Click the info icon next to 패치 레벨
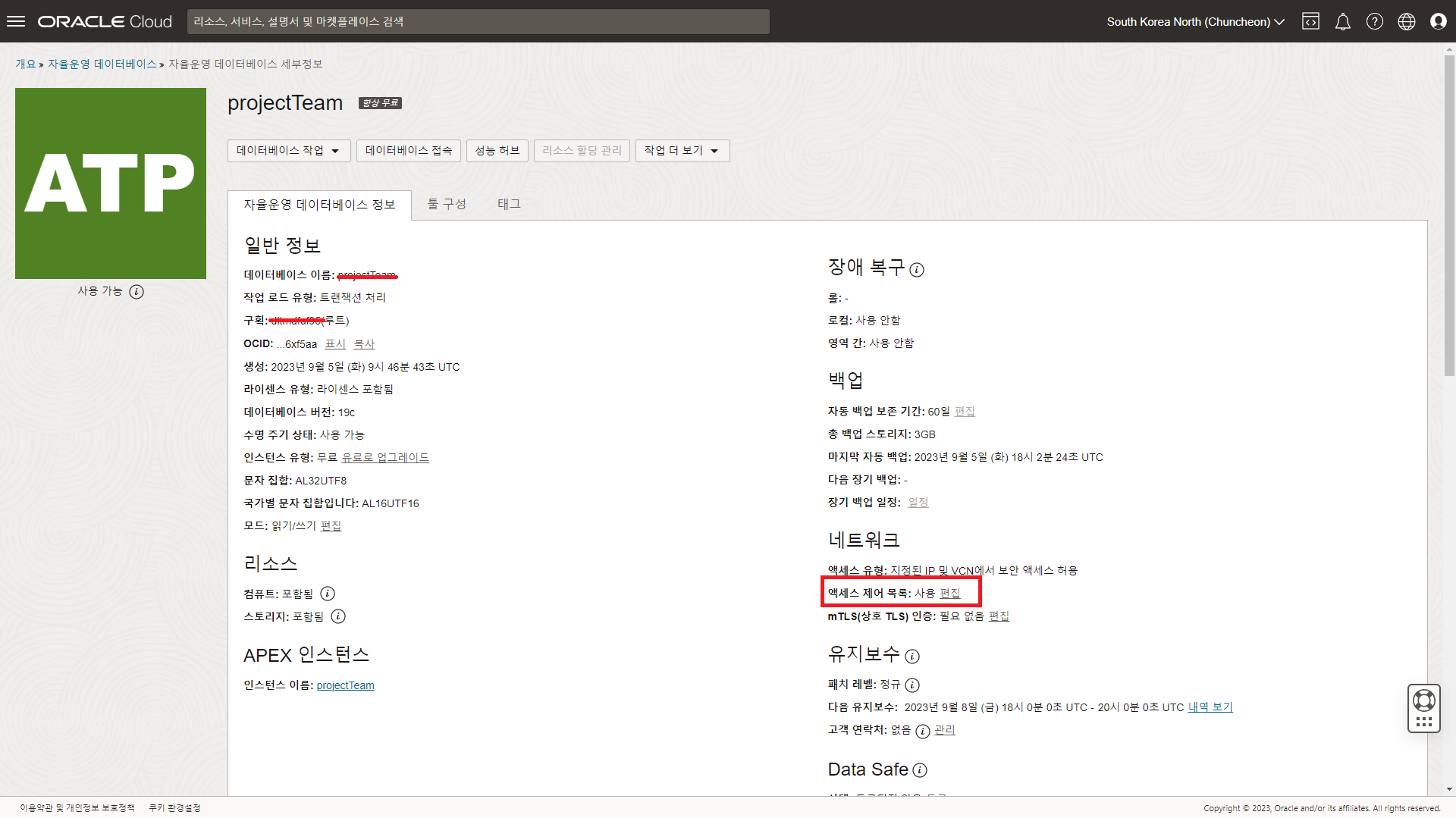This screenshot has height=818, width=1456. click(913, 685)
